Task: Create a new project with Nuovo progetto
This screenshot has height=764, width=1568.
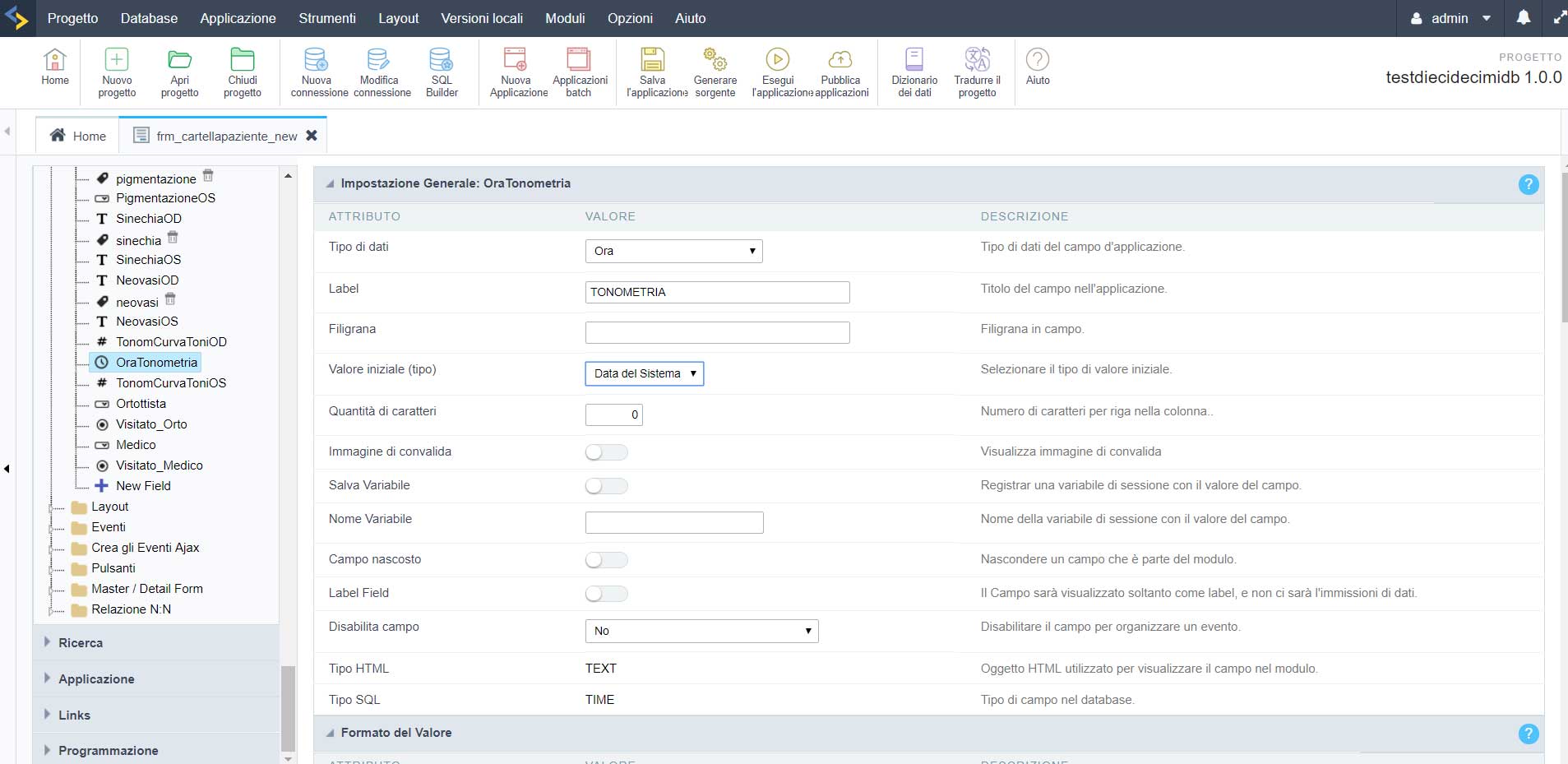Action: point(117,72)
